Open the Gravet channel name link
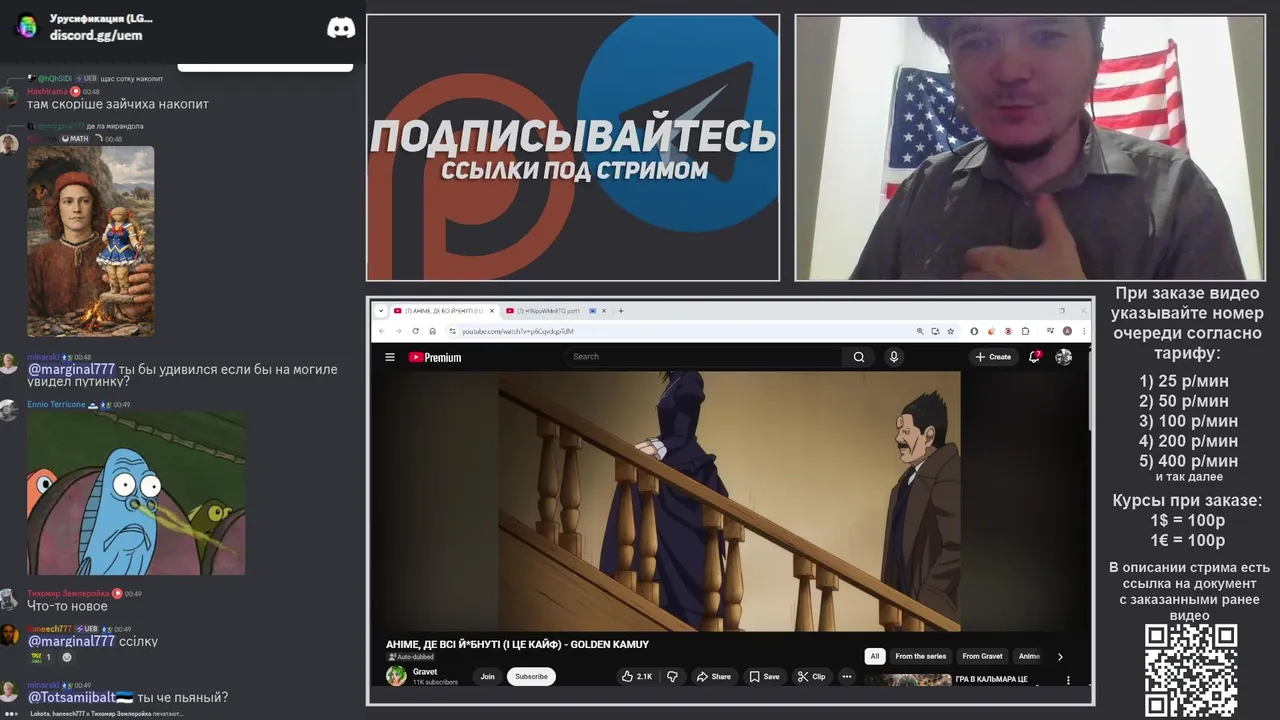The width and height of the screenshot is (1280, 720). point(425,672)
